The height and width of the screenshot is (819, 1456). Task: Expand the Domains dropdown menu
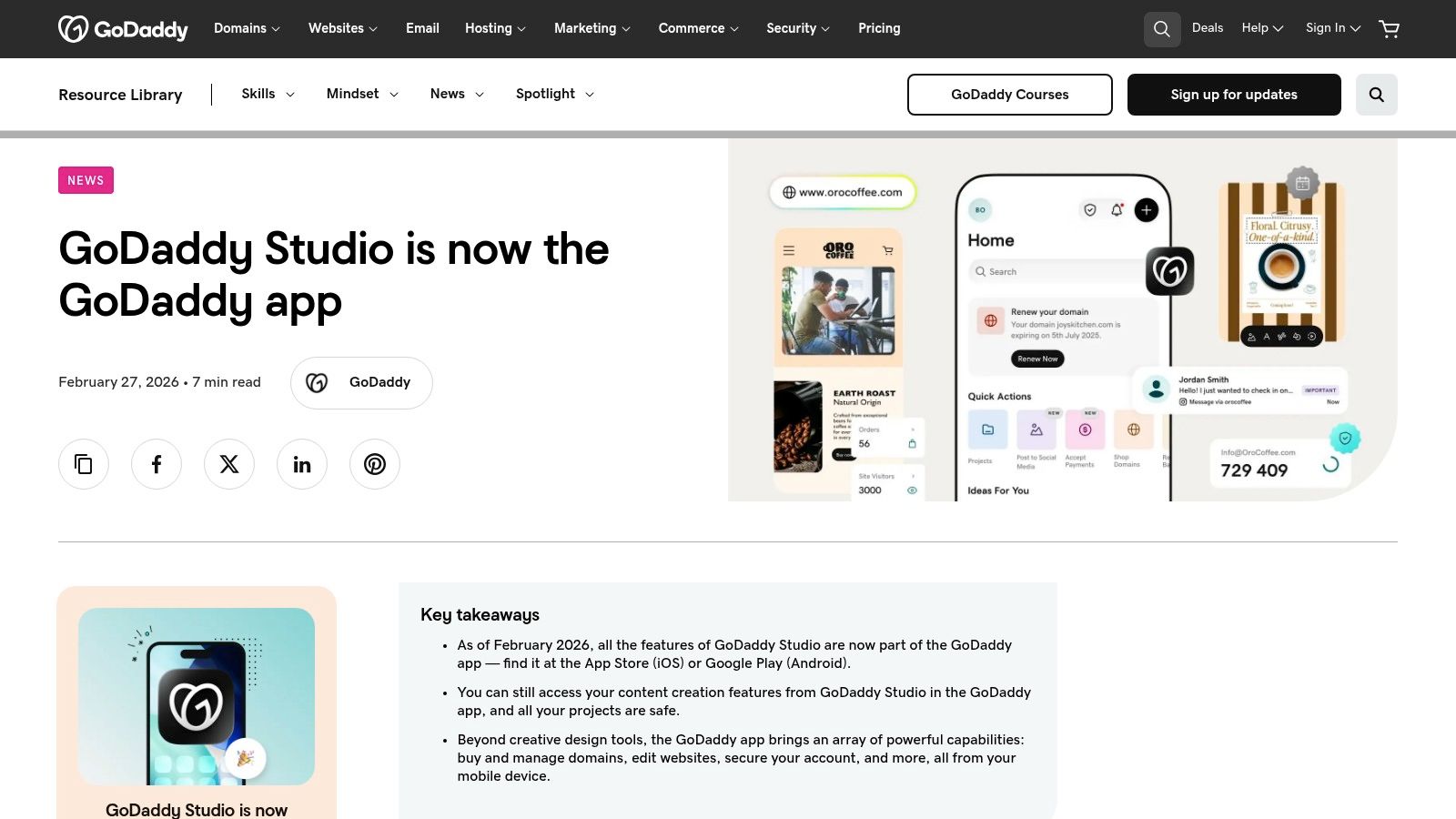coord(247,28)
